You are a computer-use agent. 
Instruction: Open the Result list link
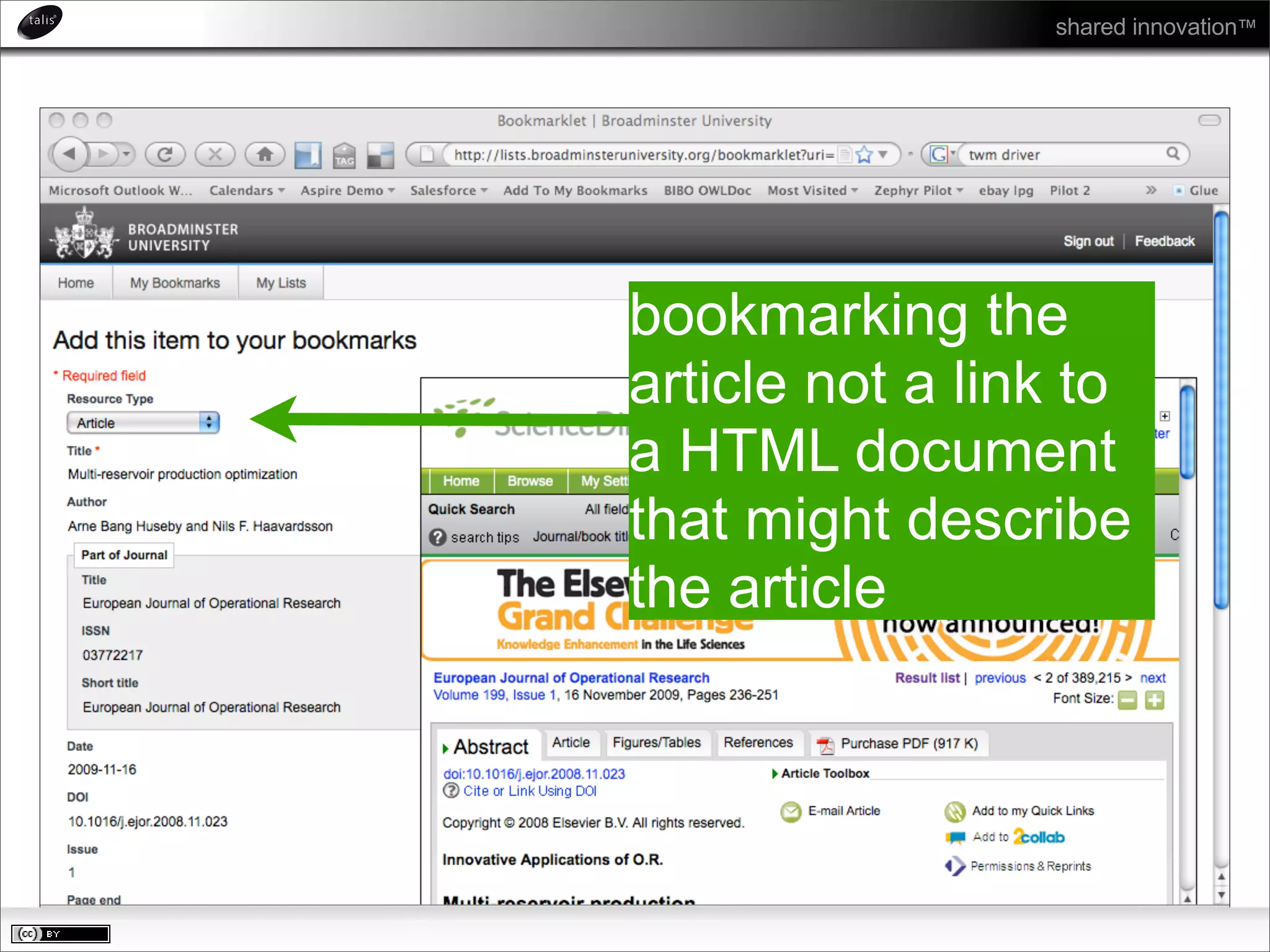[927, 678]
